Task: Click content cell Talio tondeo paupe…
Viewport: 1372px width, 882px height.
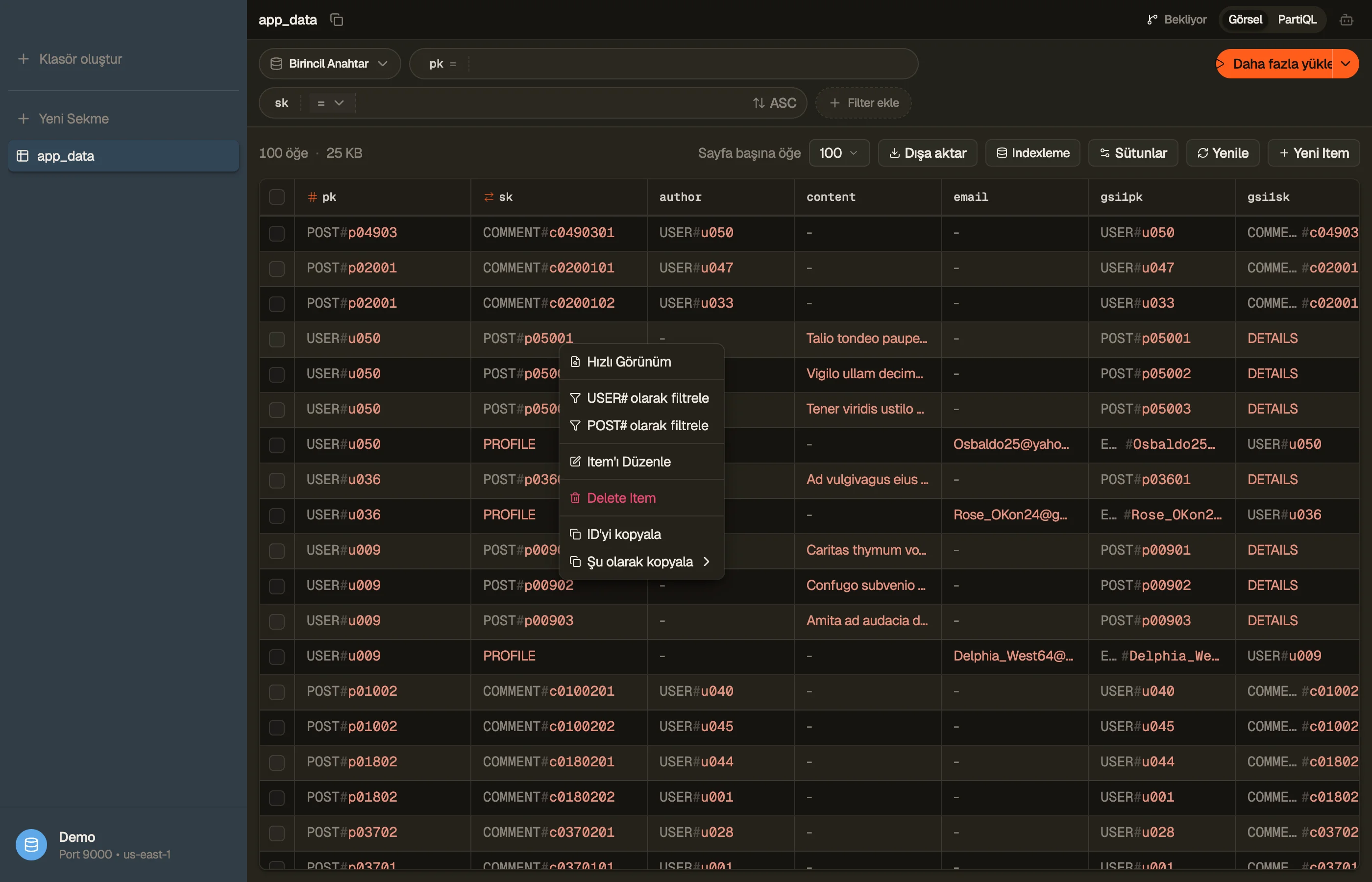Action: click(866, 339)
